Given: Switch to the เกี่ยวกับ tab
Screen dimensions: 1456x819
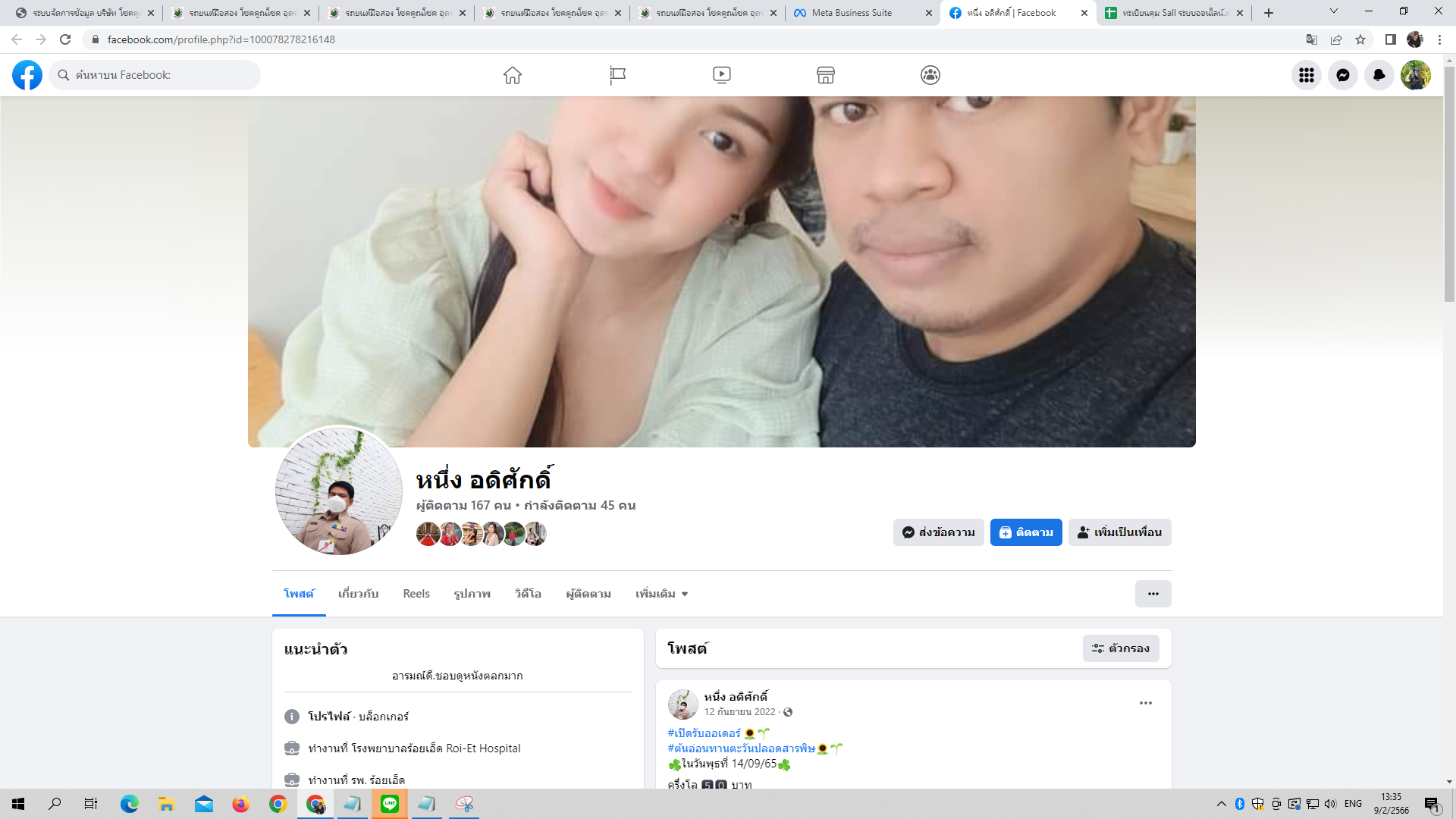Looking at the screenshot, I should (358, 594).
